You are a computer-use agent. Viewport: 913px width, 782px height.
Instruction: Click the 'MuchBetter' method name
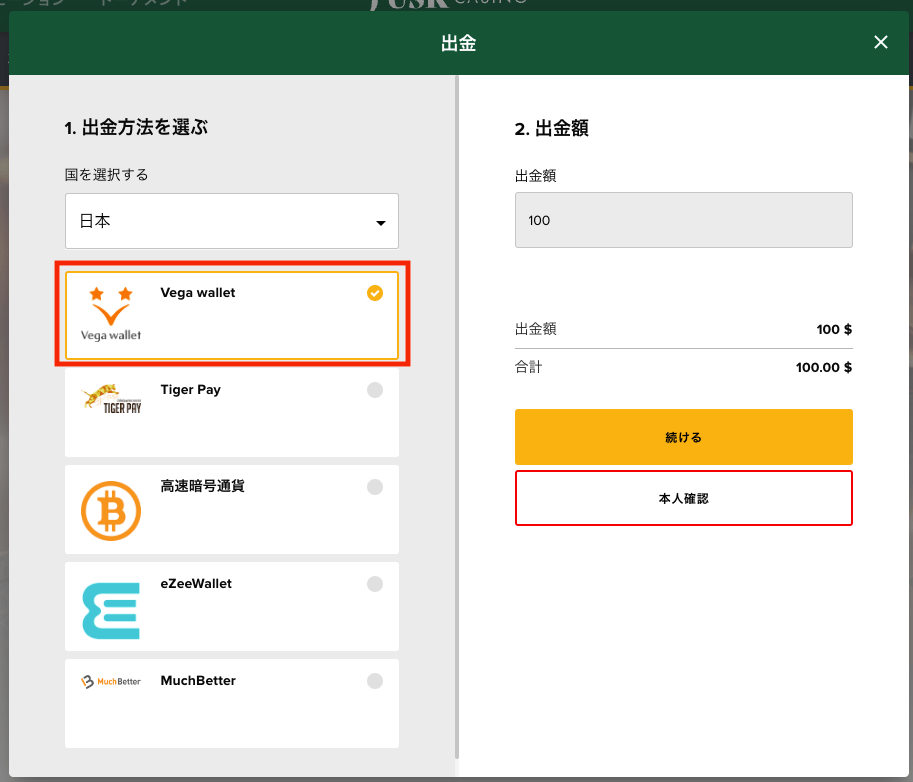[x=198, y=681]
